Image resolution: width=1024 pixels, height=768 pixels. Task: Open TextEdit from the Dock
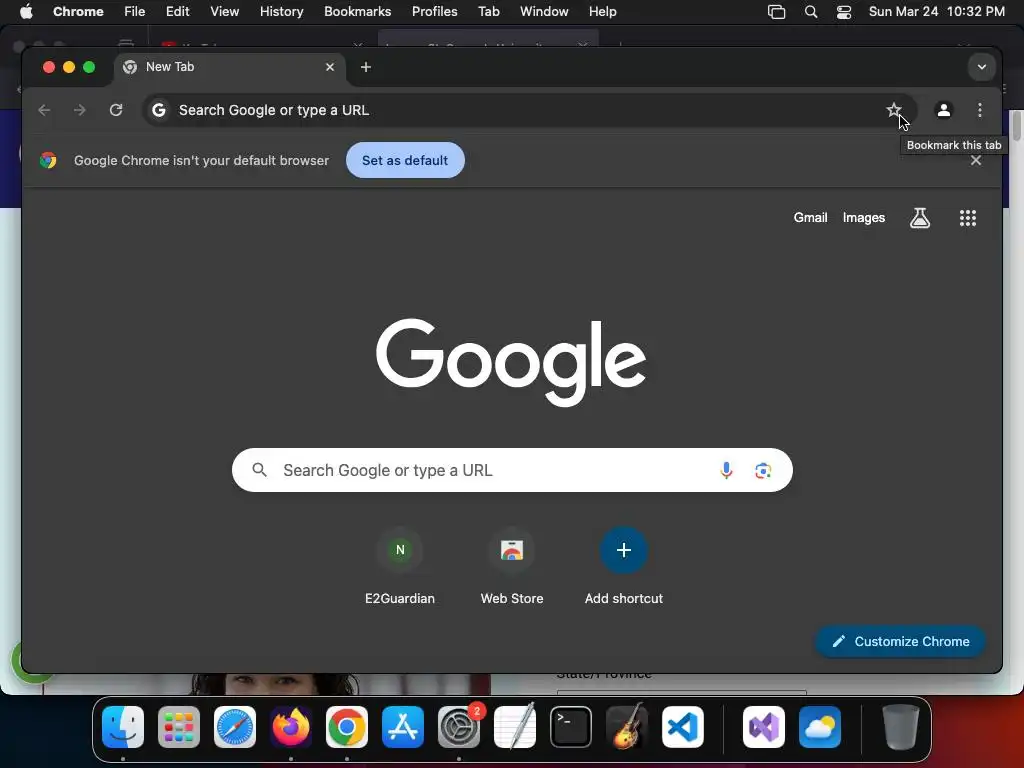pyautogui.click(x=515, y=726)
